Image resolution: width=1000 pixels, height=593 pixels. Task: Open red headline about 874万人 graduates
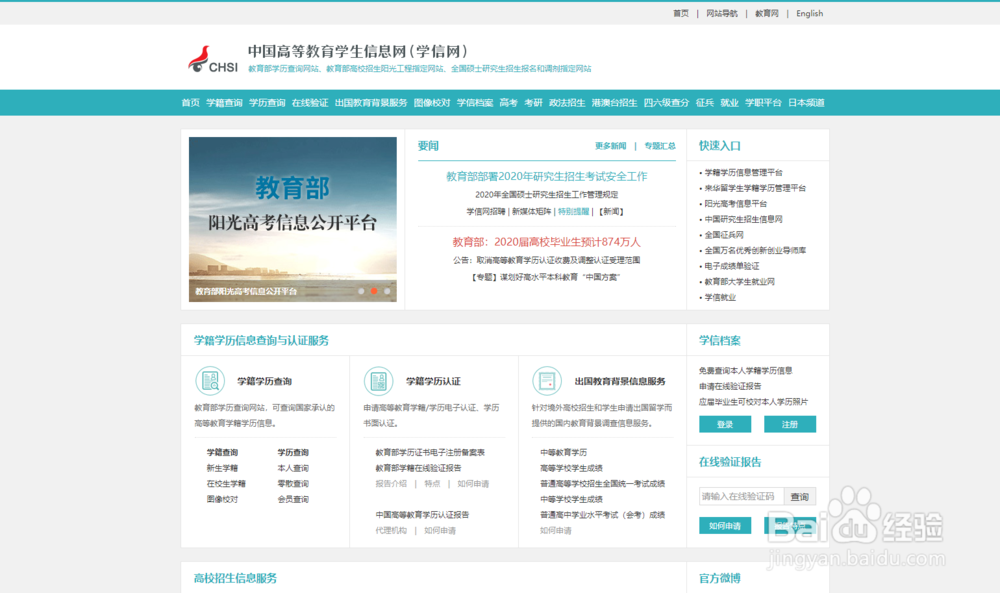coord(547,242)
